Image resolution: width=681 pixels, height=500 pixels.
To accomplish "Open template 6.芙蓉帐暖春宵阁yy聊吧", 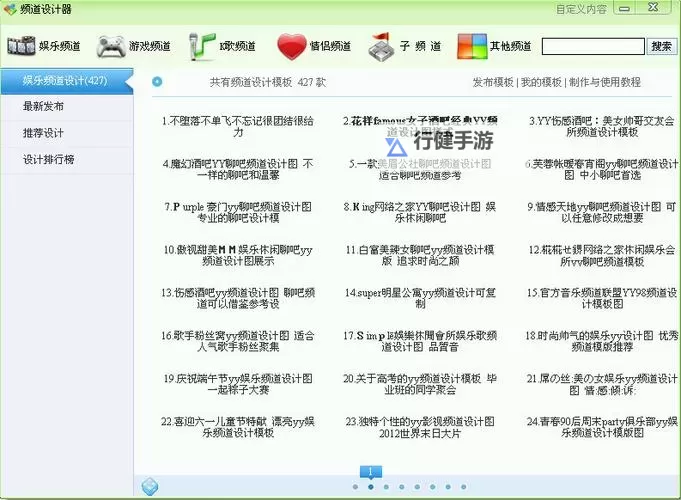I will (602, 169).
